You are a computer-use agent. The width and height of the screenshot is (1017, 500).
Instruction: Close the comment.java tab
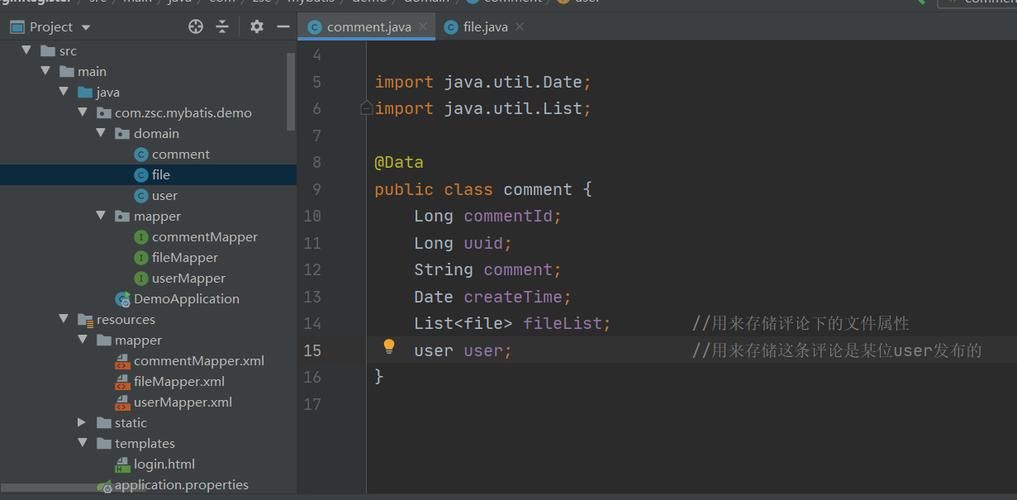[x=422, y=27]
